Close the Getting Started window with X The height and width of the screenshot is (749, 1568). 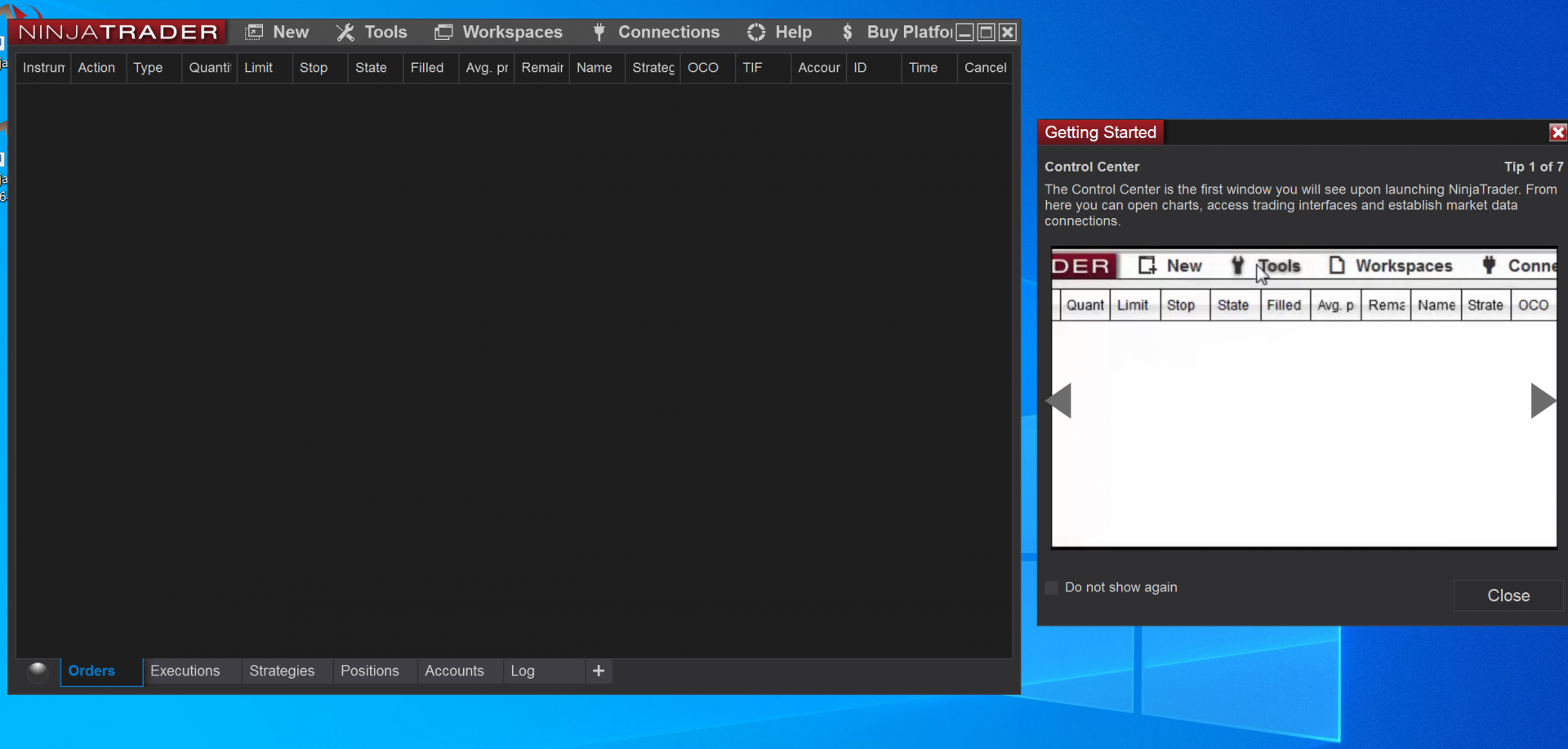(x=1557, y=132)
